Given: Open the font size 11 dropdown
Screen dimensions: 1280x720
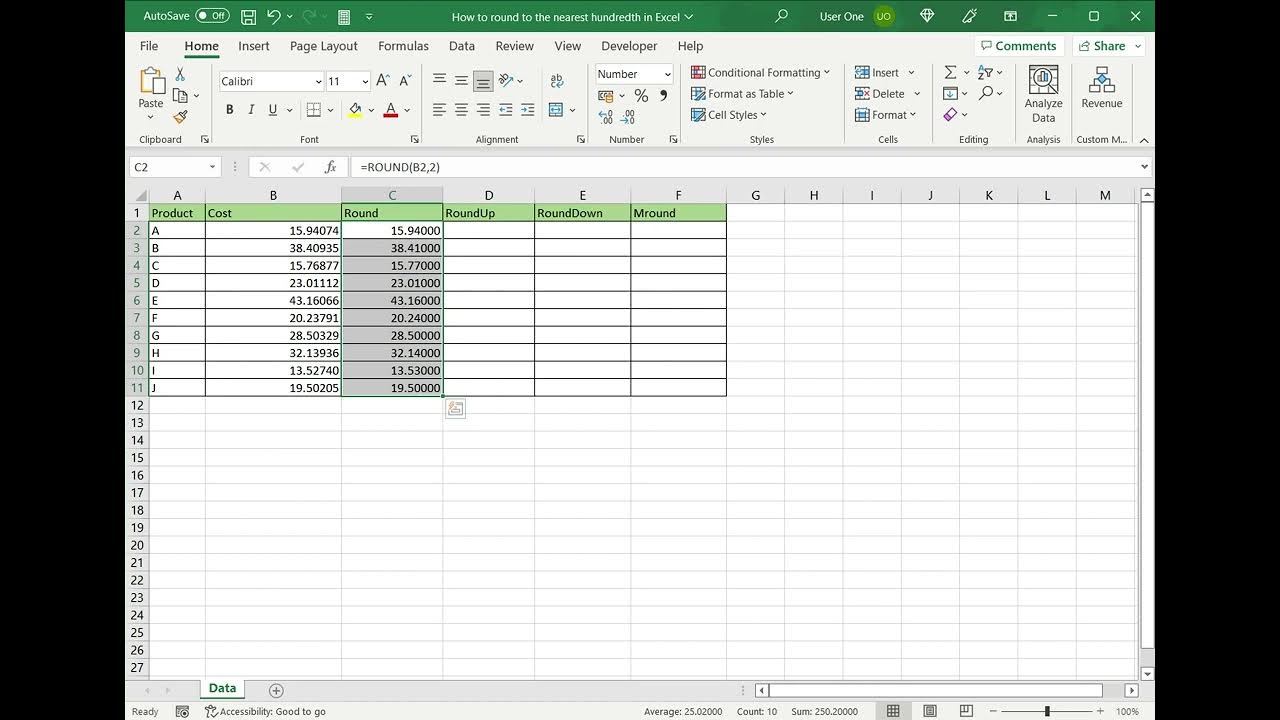Looking at the screenshot, I should pos(365,82).
